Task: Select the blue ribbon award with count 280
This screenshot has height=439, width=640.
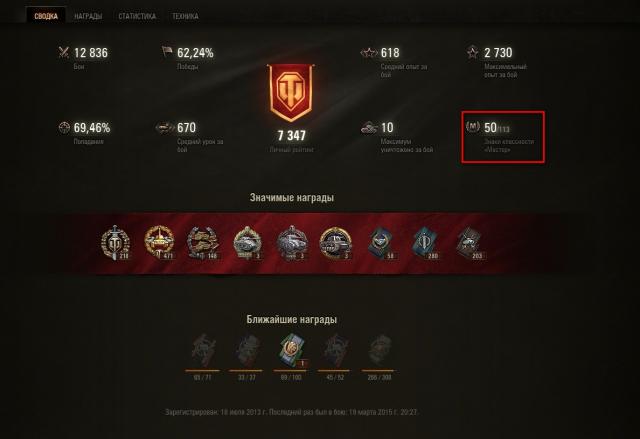Action: (x=425, y=244)
